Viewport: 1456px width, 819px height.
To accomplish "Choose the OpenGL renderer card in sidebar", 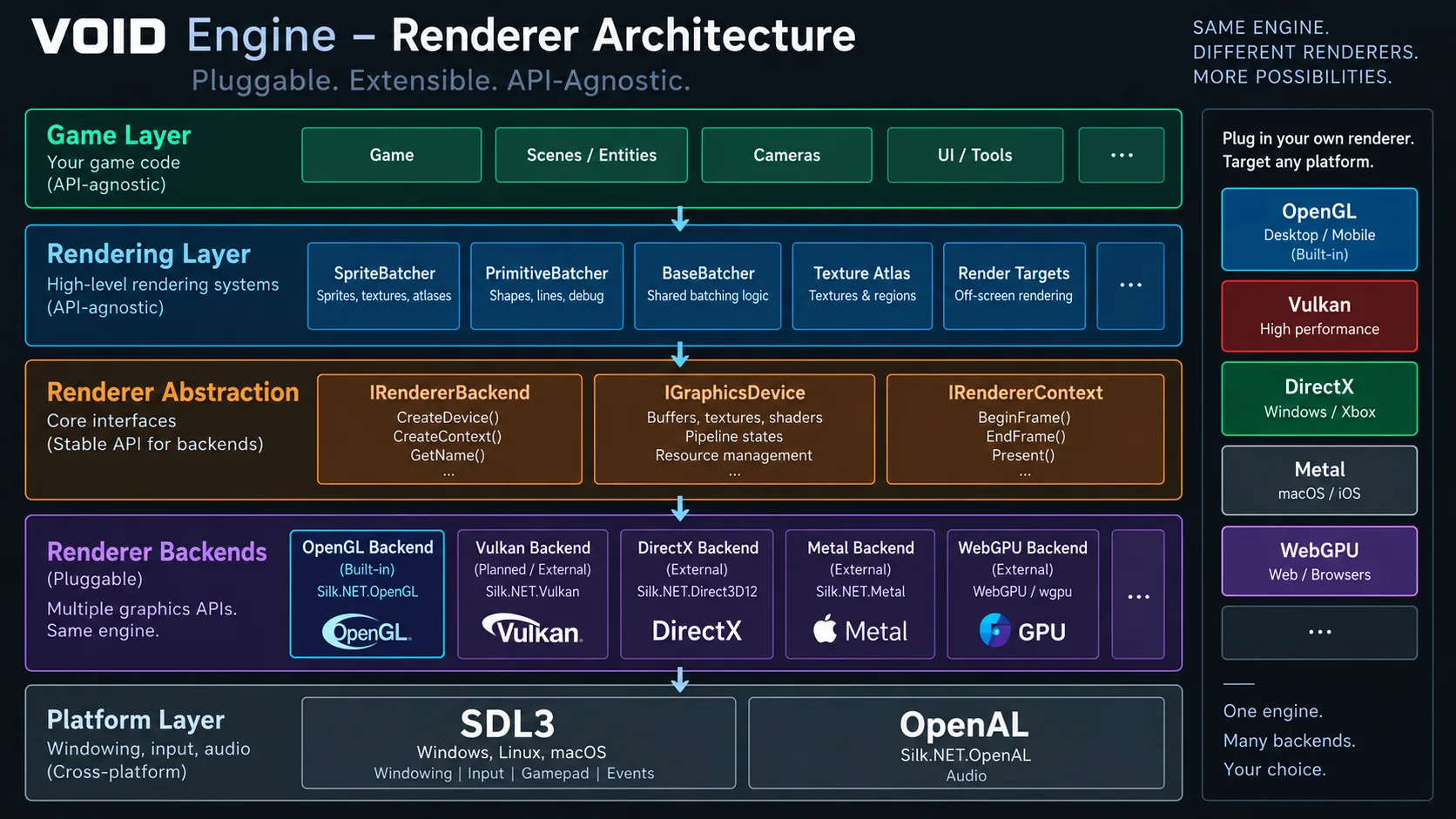I will 1319,230.
